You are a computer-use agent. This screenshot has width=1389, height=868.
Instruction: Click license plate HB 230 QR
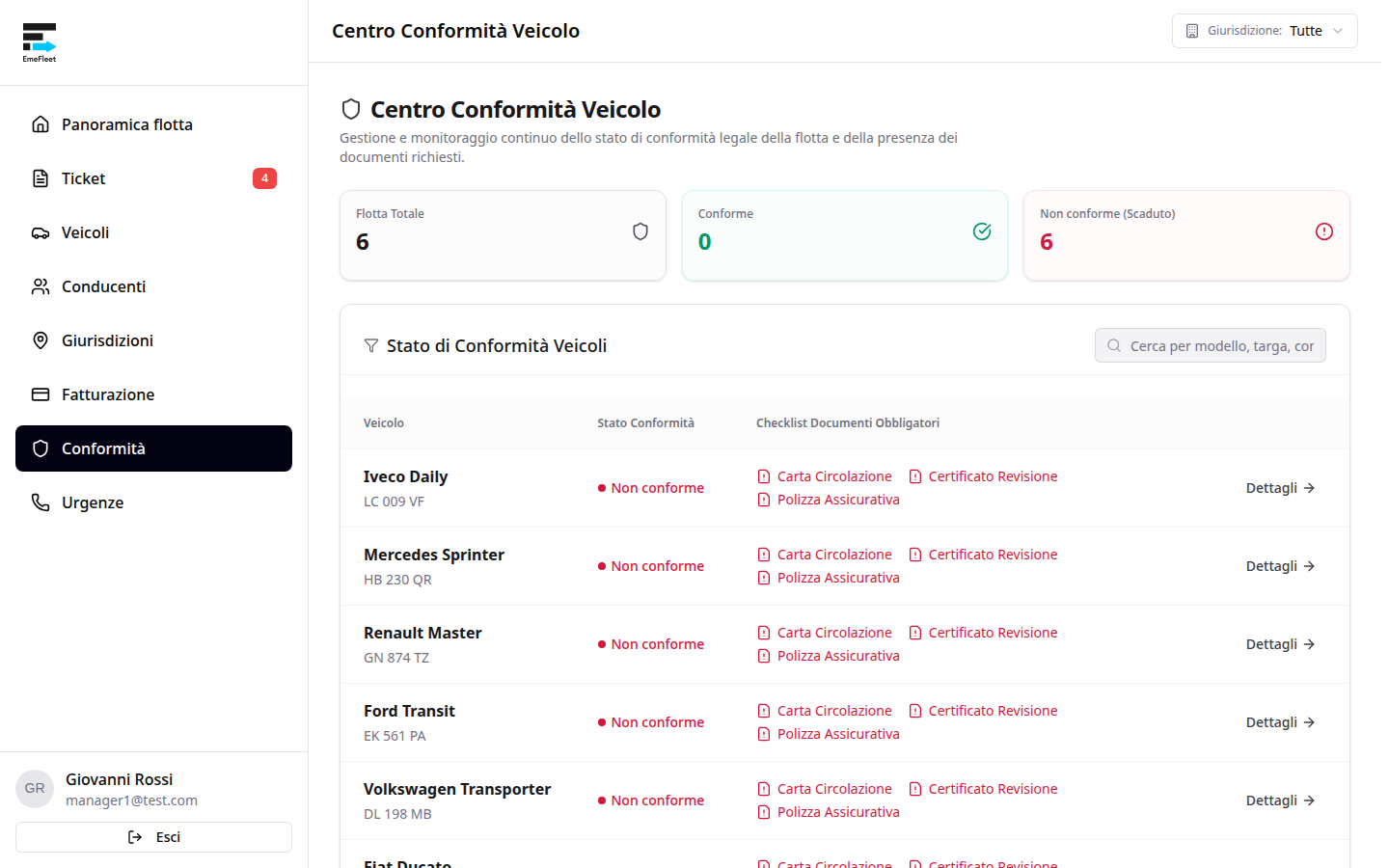(397, 580)
